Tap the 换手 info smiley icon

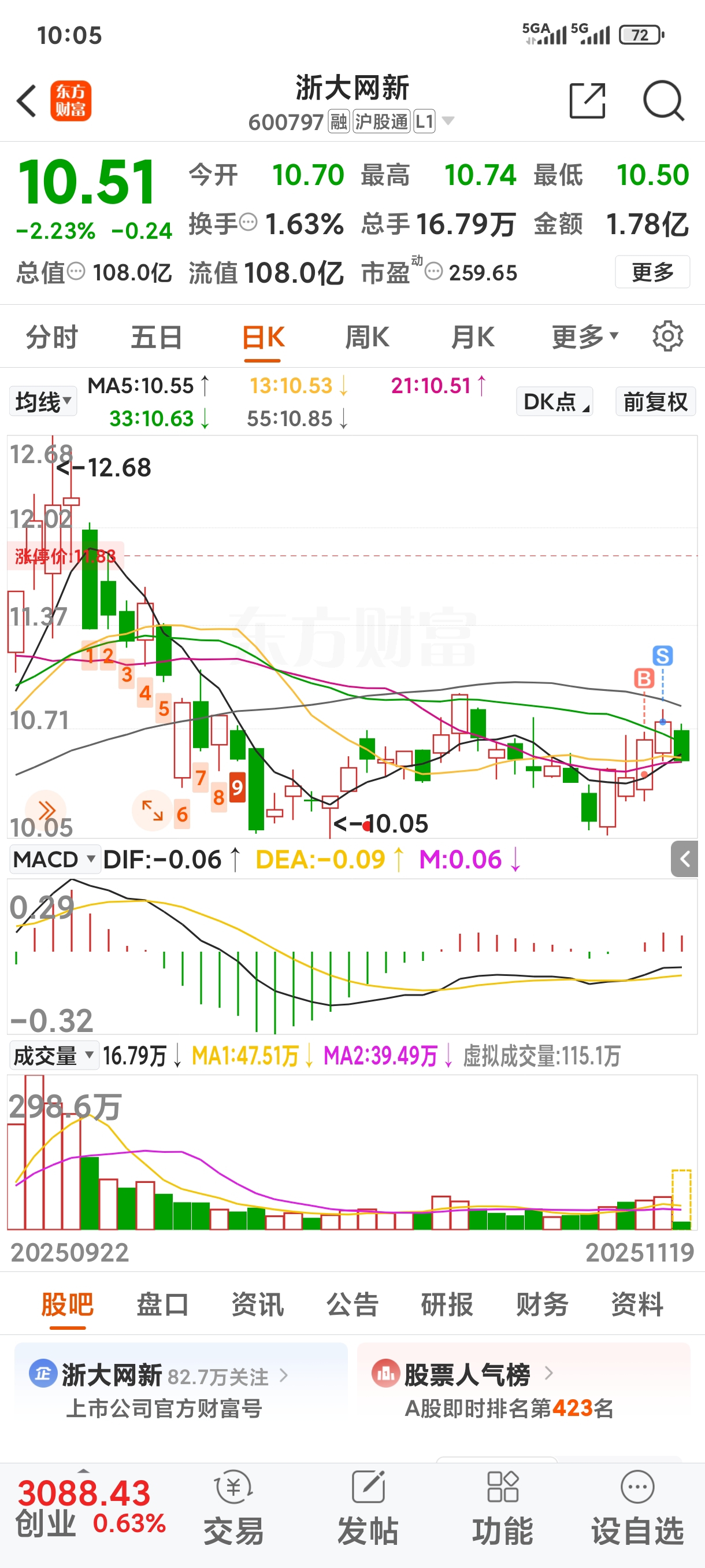tap(248, 222)
